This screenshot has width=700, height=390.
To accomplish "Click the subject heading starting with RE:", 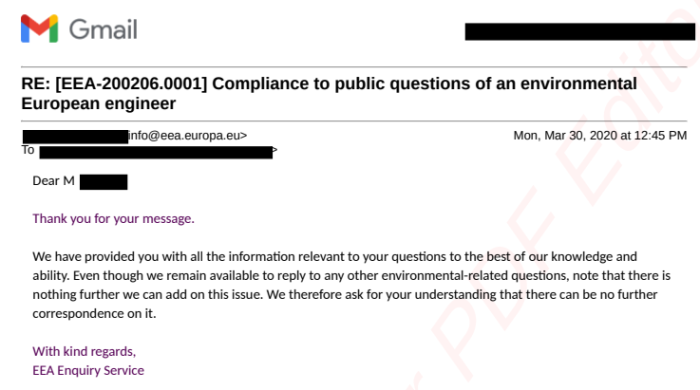I will 329,93.
